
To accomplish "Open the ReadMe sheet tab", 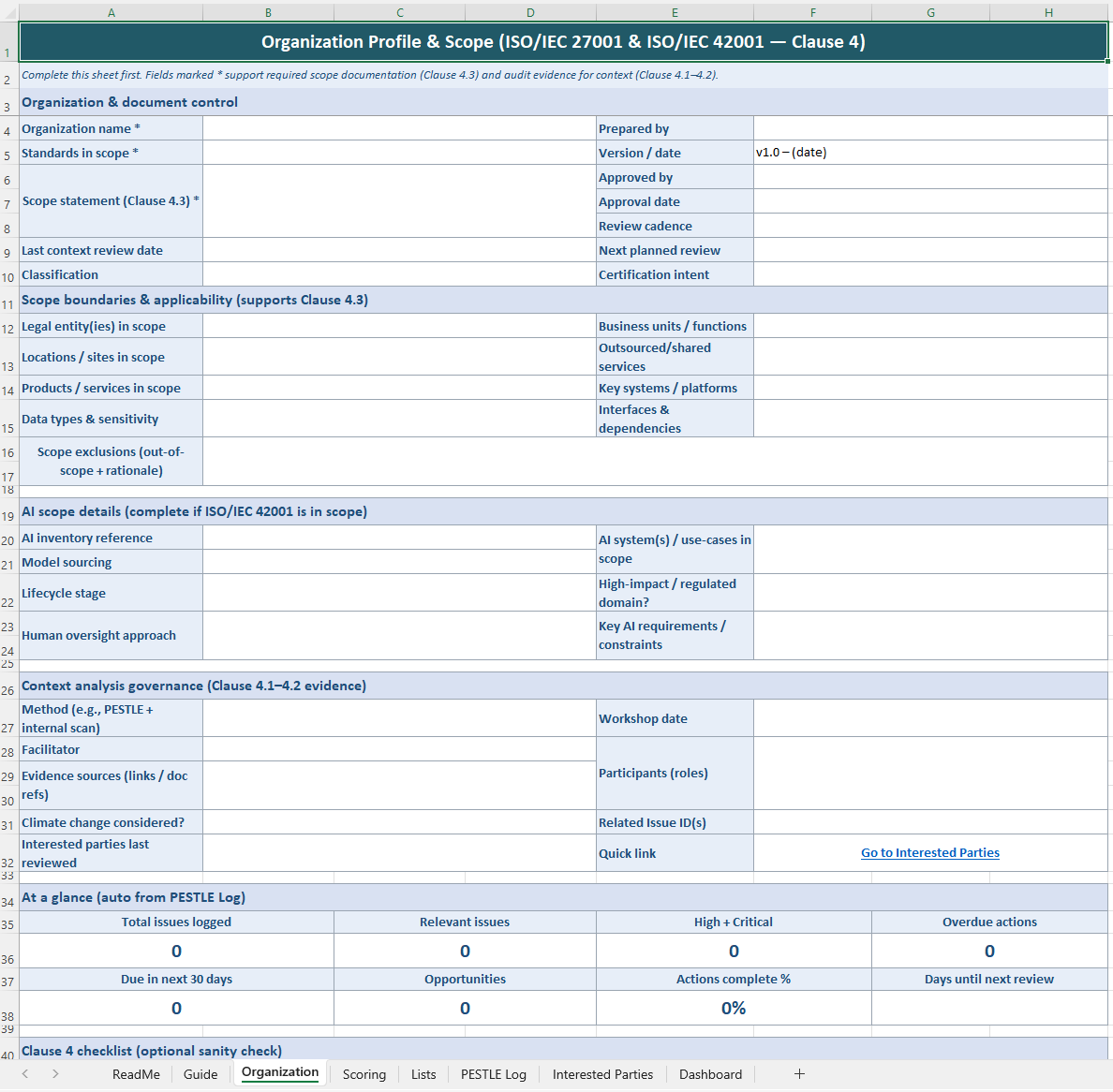I will point(136,1074).
